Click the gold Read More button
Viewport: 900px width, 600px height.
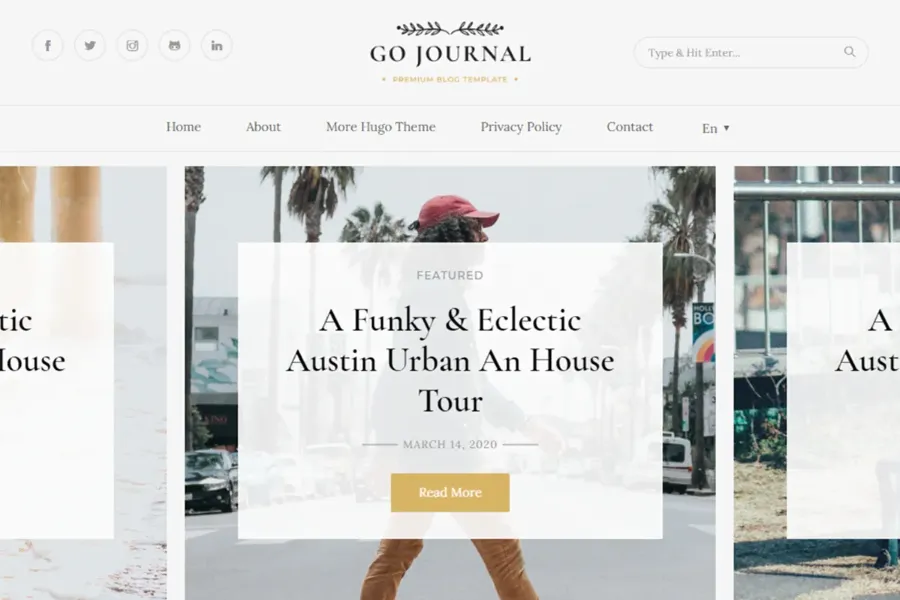450,492
